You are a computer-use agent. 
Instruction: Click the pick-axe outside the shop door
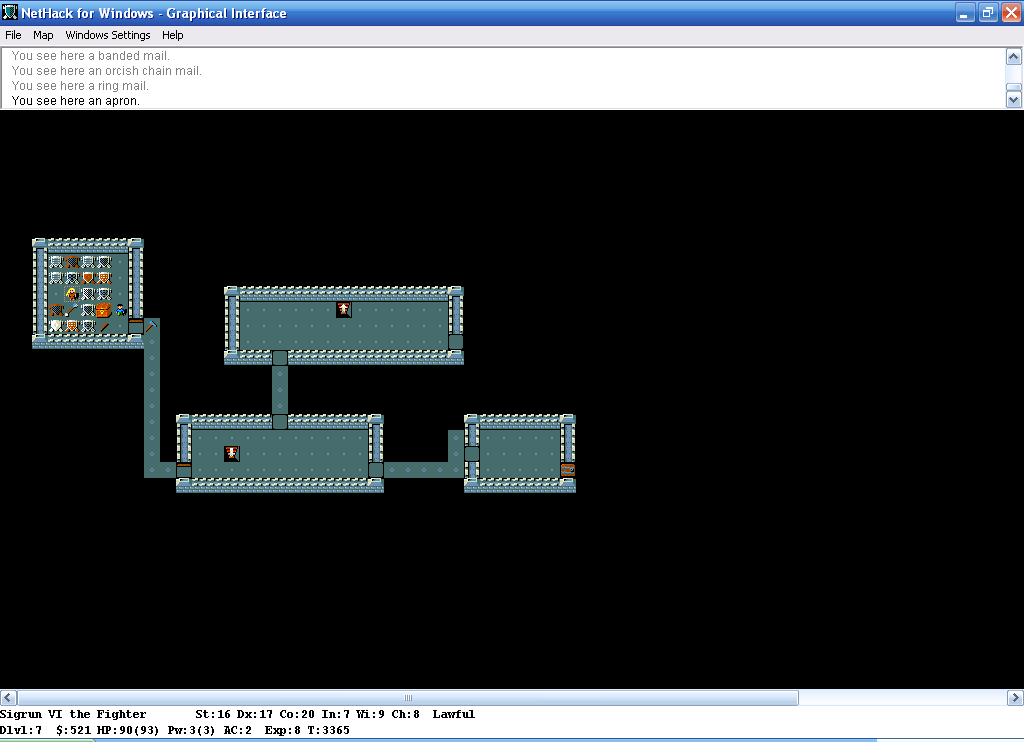152,325
